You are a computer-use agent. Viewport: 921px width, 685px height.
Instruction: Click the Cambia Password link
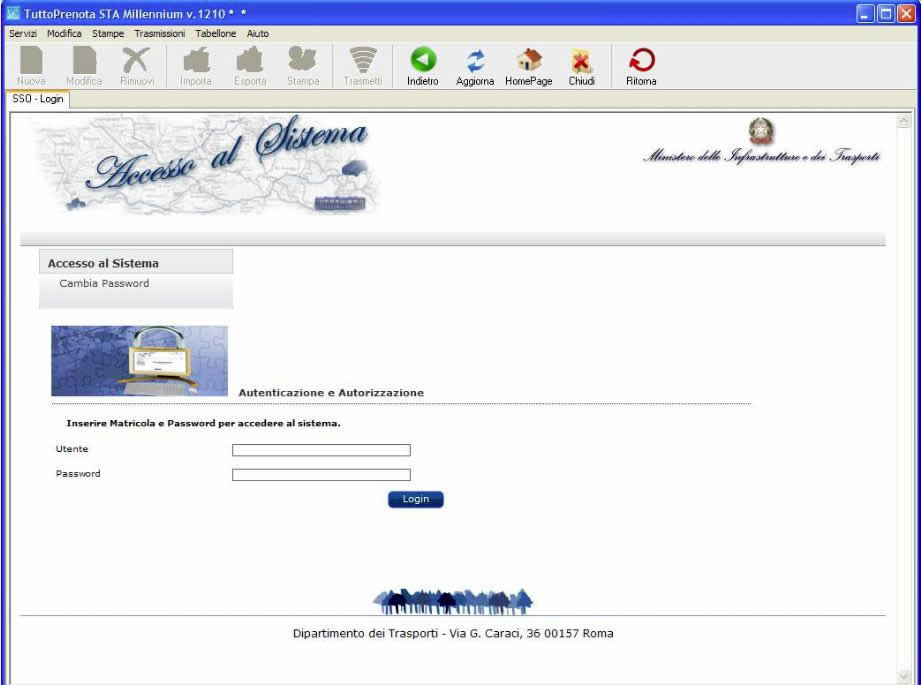point(104,283)
